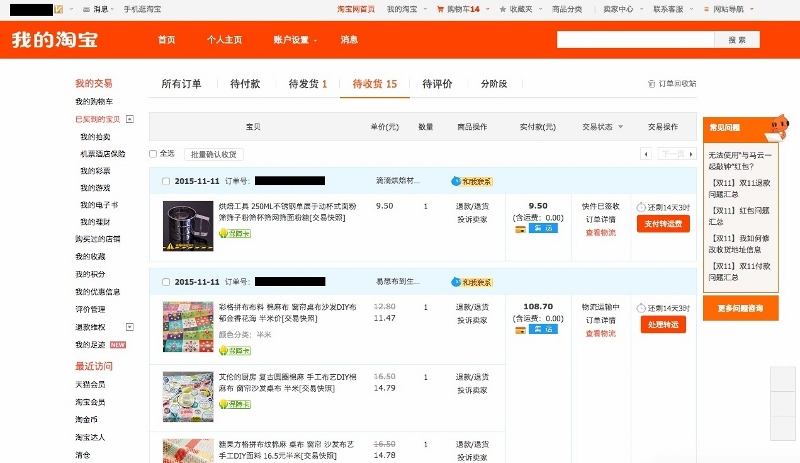This screenshot has height=463, width=800.
Task: Click the 保障卡 badge under the 艾伦的厨房 item
Action: pos(235,404)
